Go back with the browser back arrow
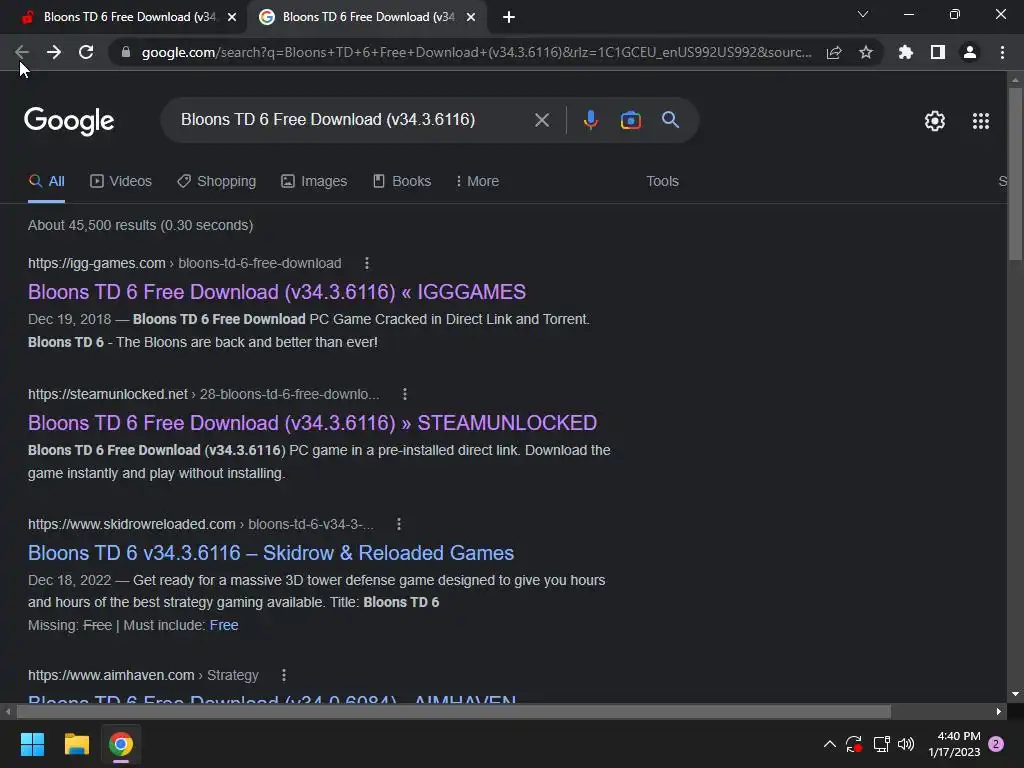Screen dimensions: 1024x768 (x=22, y=52)
